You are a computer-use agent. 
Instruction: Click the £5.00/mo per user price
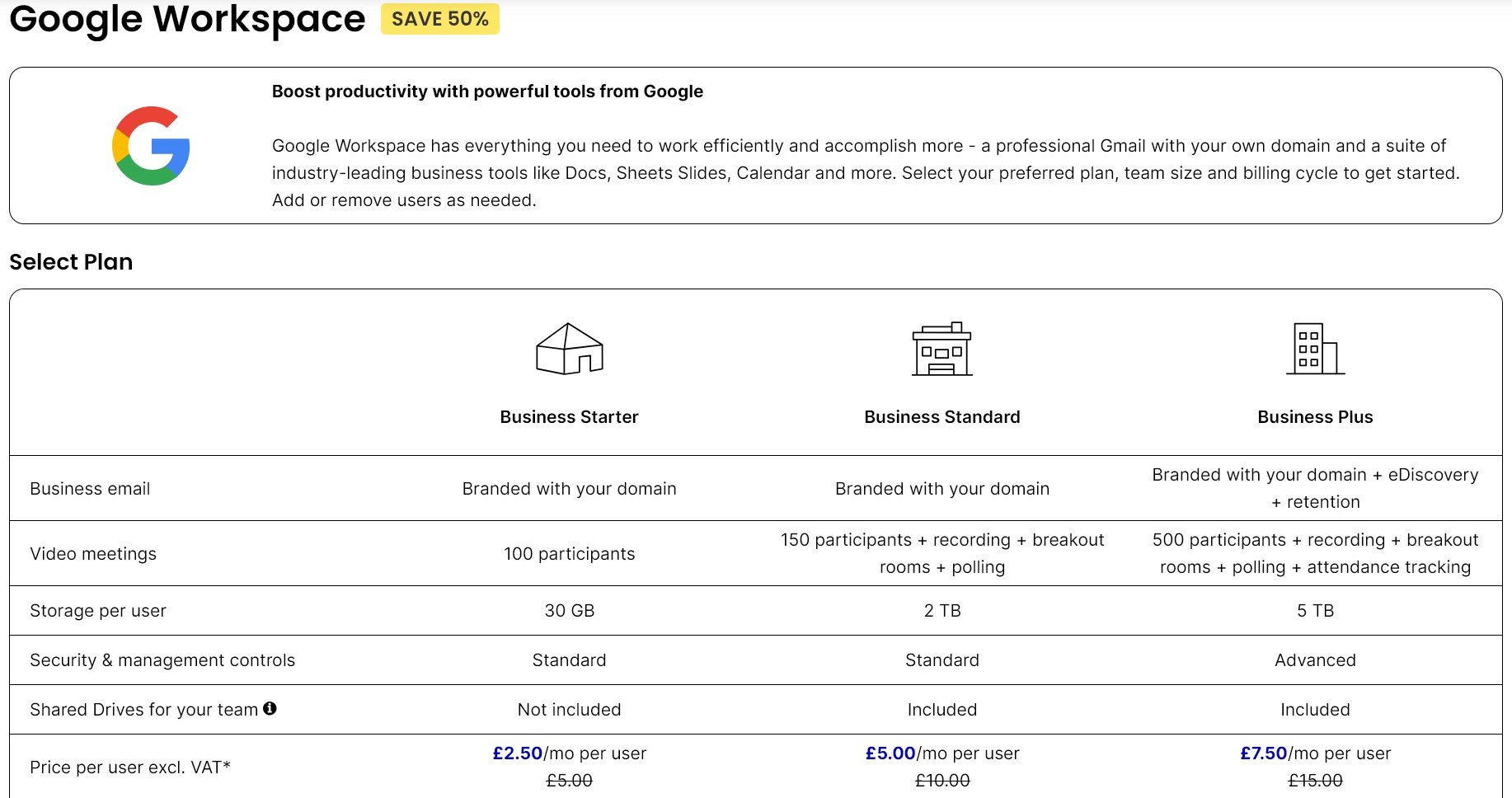click(942, 753)
